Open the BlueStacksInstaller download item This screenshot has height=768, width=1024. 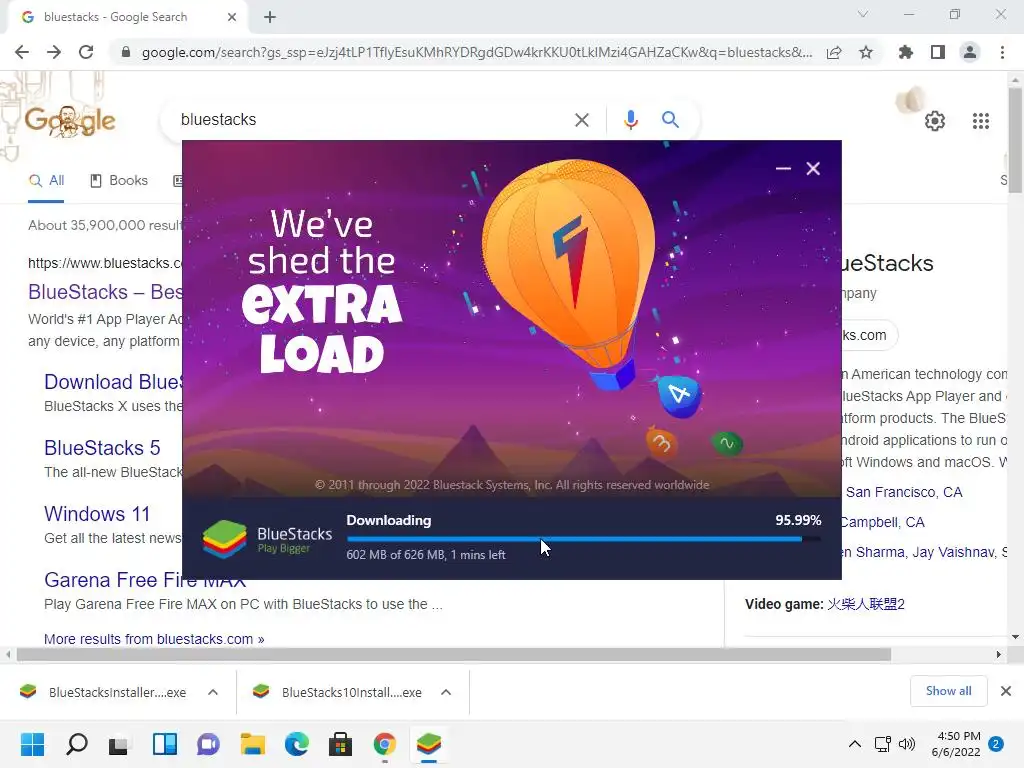(x=103, y=692)
